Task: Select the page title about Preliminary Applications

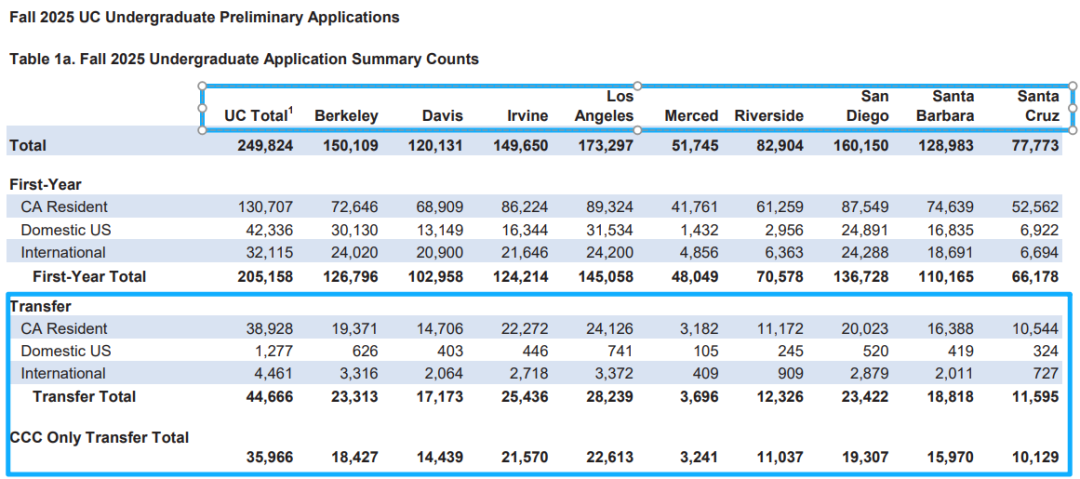Action: click(x=204, y=17)
